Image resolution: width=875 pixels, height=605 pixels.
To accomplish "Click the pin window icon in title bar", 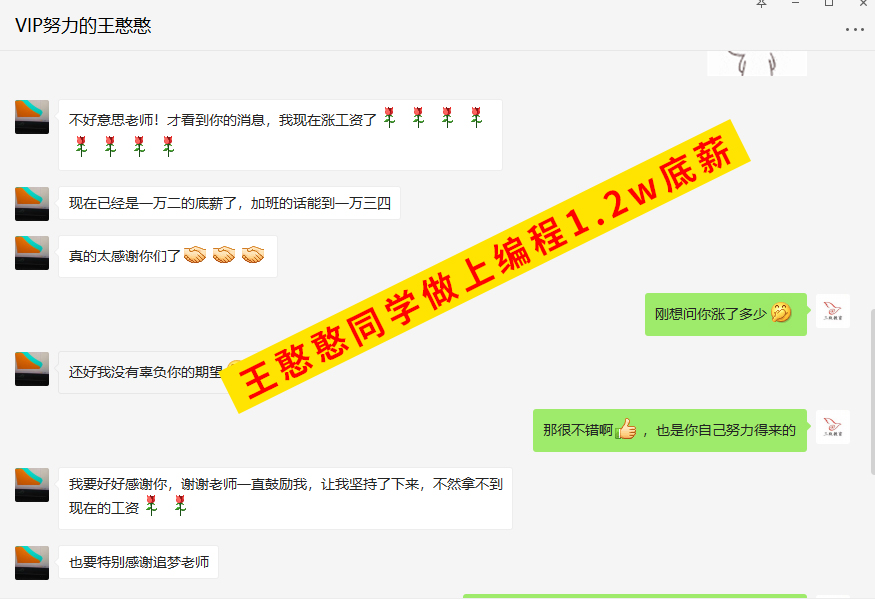I will coord(761,3).
